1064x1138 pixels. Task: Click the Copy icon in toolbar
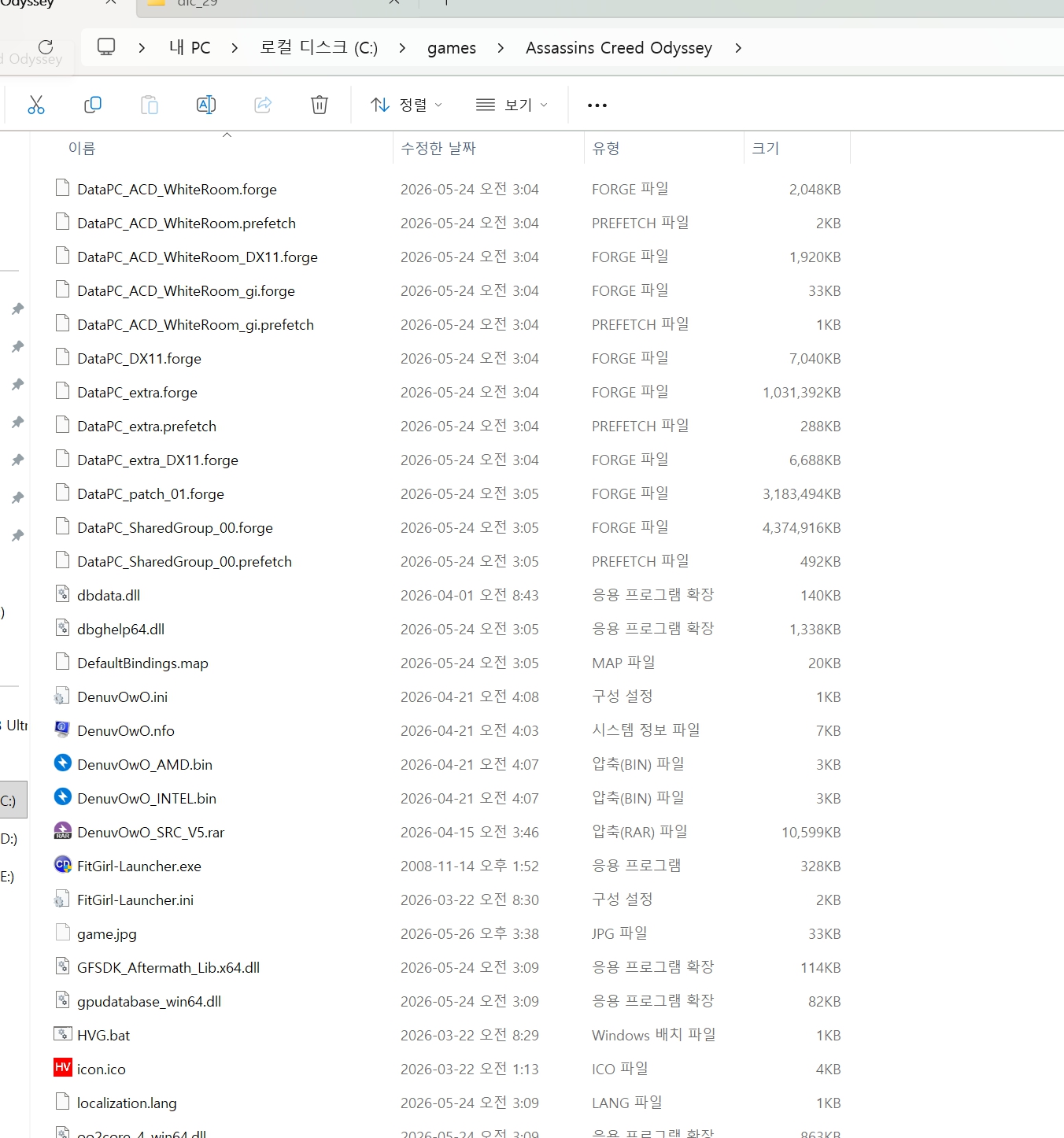(93, 105)
